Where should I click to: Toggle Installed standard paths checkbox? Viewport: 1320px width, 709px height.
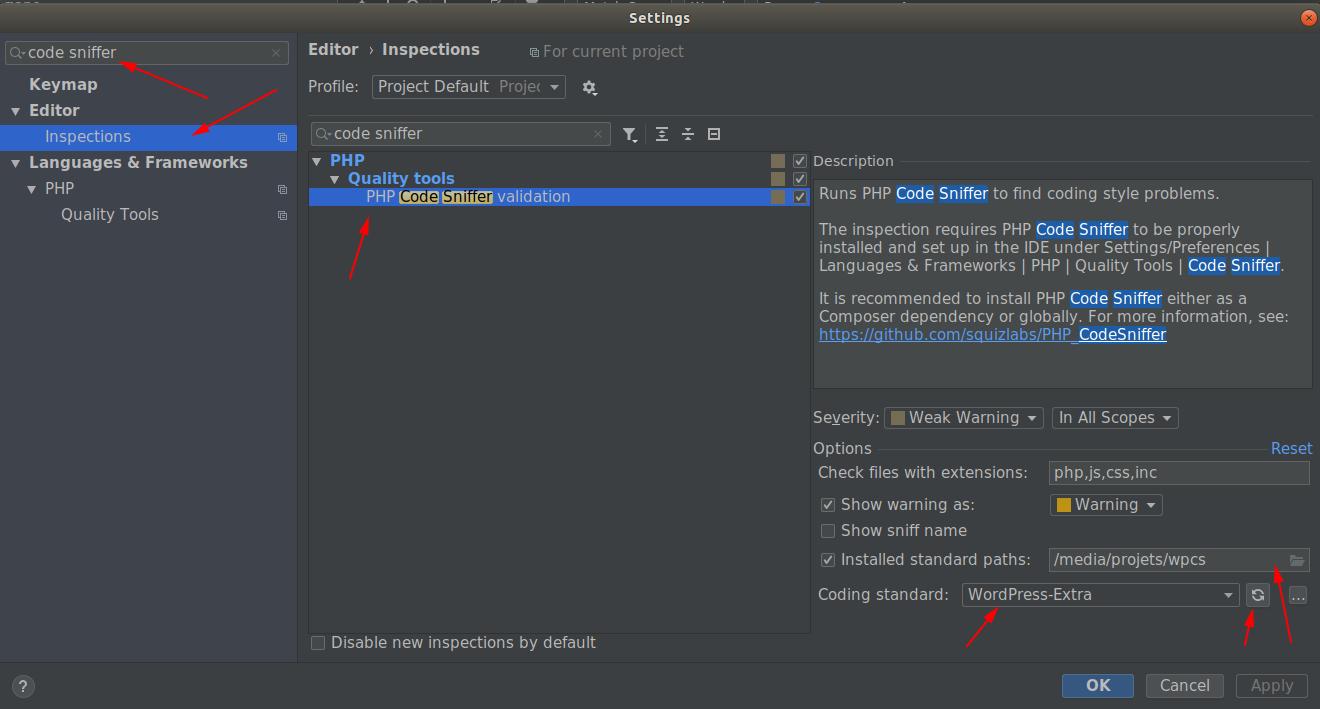tap(828, 560)
